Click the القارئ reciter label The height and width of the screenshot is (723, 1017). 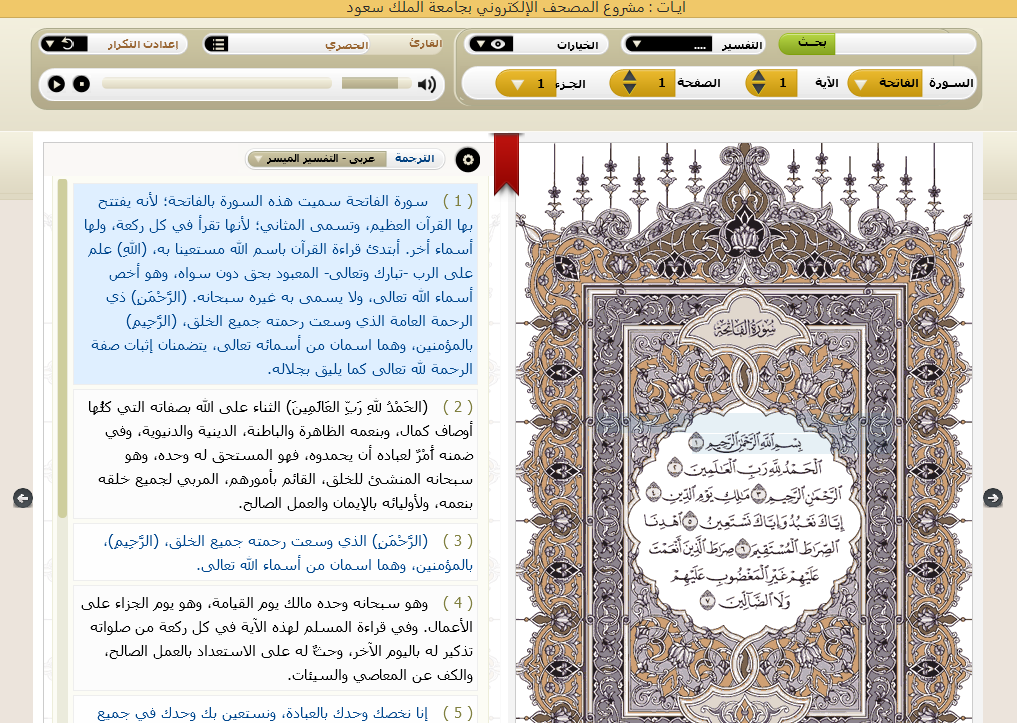[425, 43]
